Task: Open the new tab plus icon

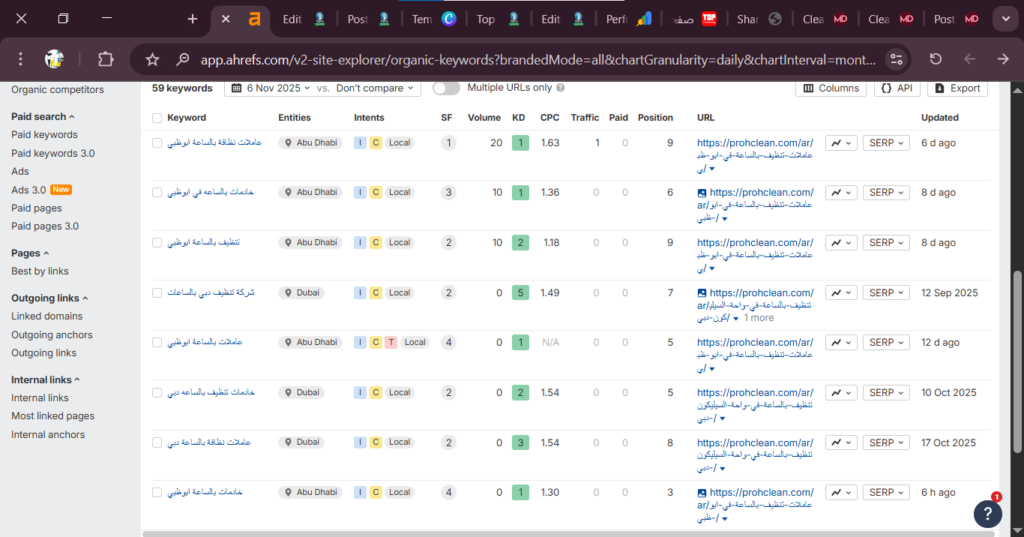Action: pos(193,19)
